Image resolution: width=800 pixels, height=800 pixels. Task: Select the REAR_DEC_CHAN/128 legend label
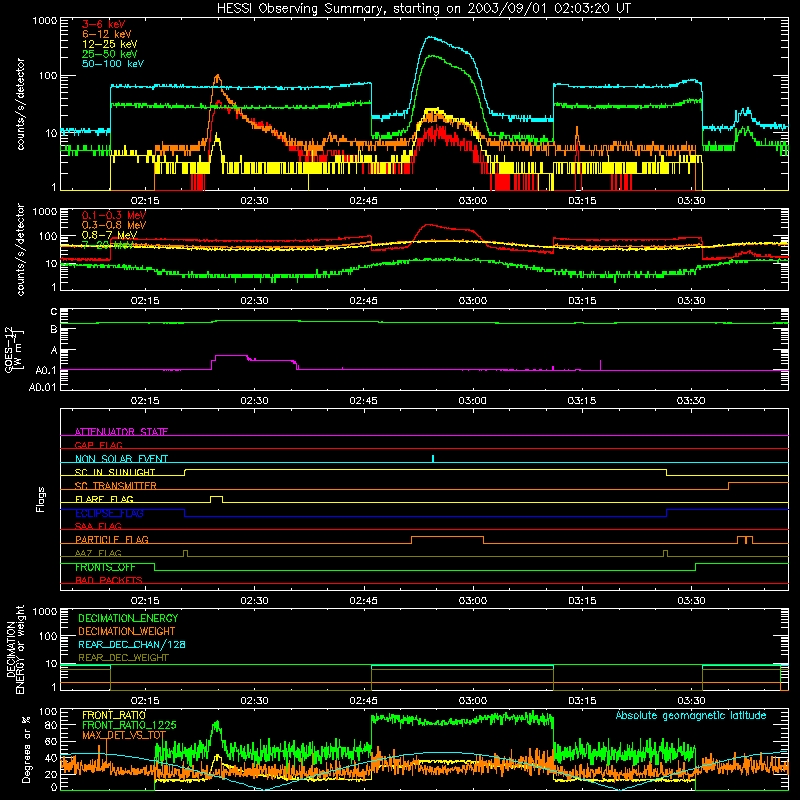(x=132, y=645)
